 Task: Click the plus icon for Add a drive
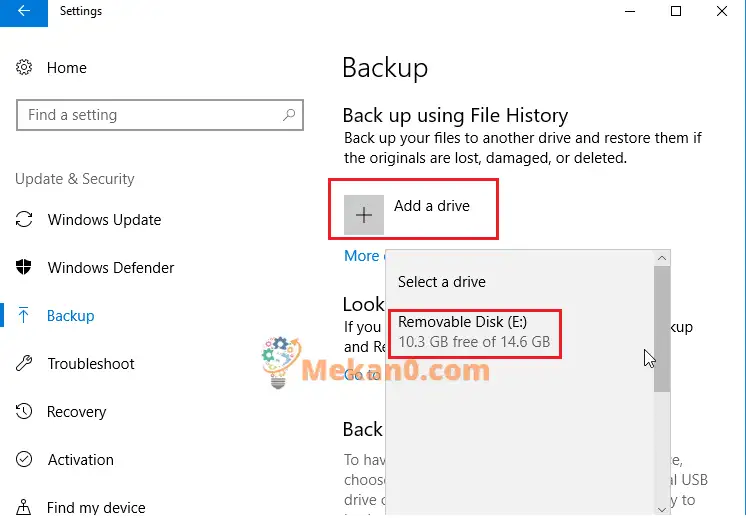click(x=364, y=215)
